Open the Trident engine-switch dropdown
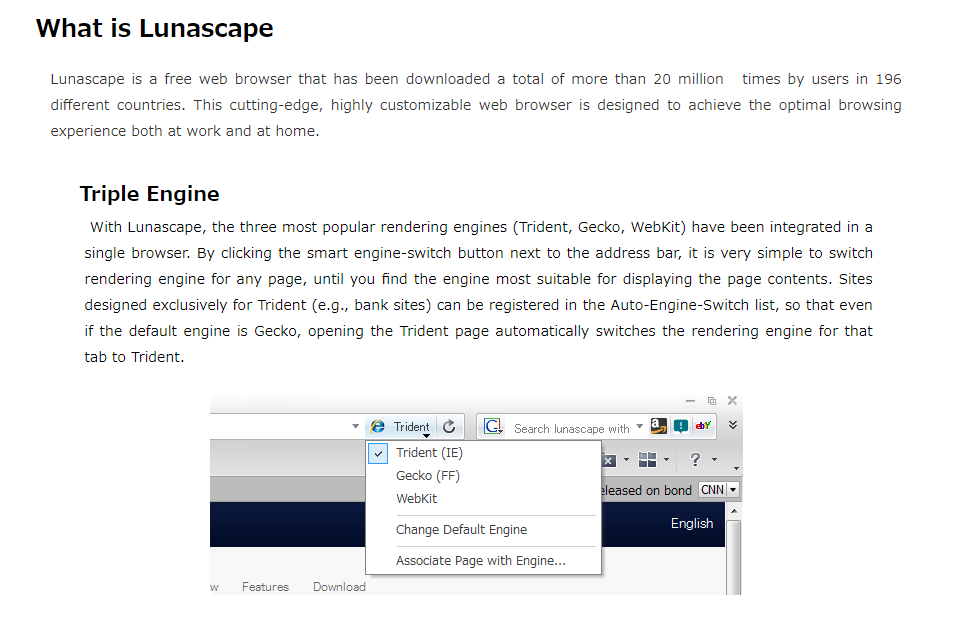 pos(411,427)
